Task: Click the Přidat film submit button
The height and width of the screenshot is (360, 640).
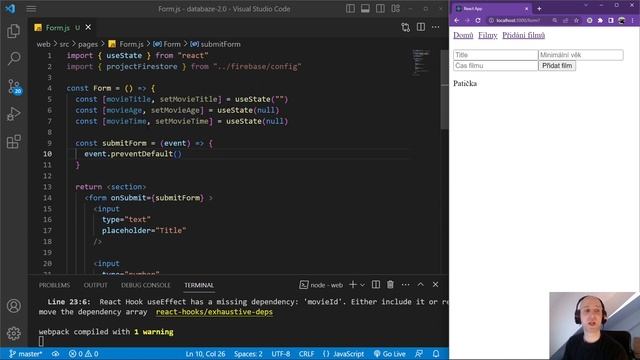Action: coord(557,66)
